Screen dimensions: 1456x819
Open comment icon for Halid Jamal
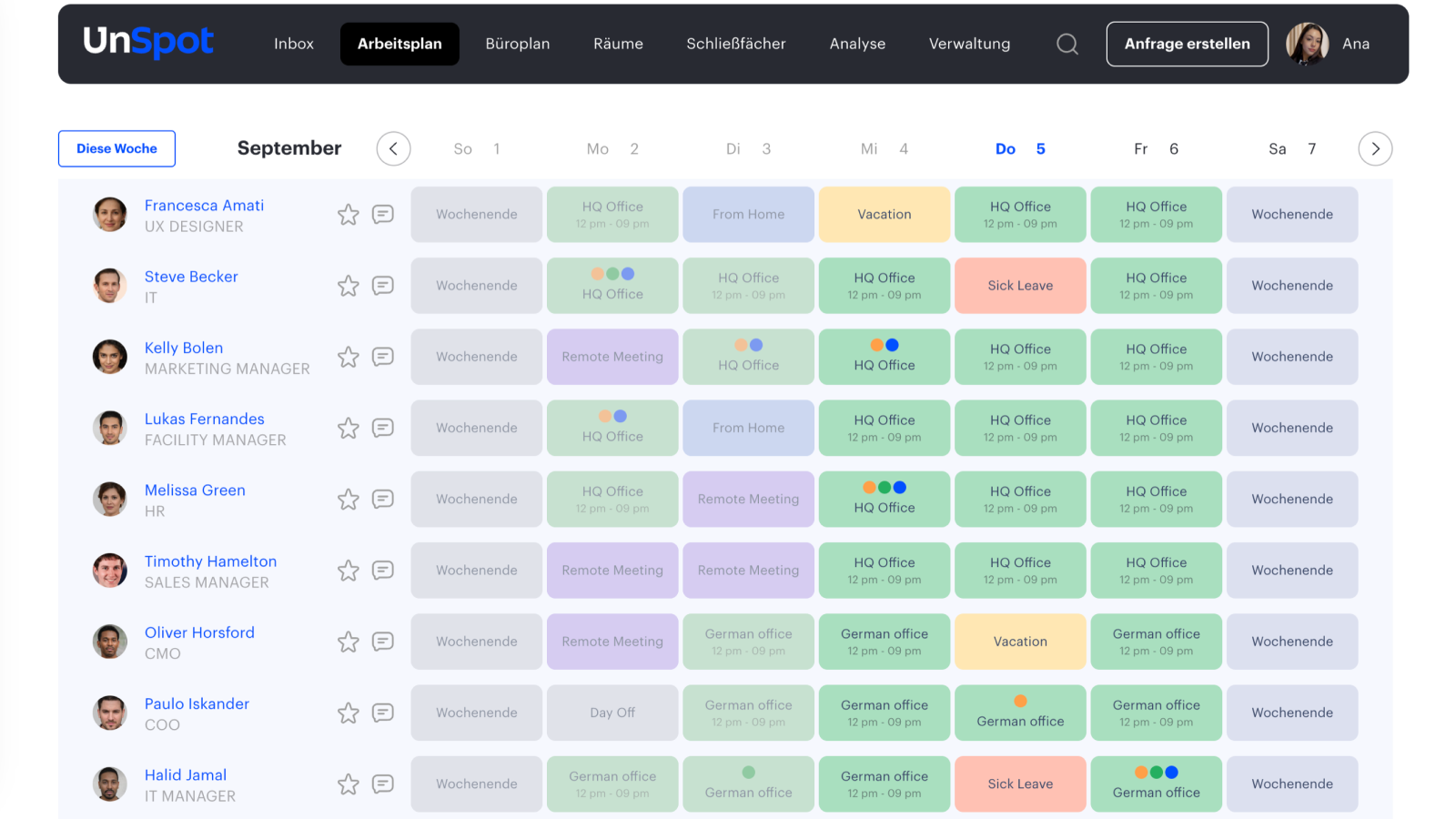[383, 784]
